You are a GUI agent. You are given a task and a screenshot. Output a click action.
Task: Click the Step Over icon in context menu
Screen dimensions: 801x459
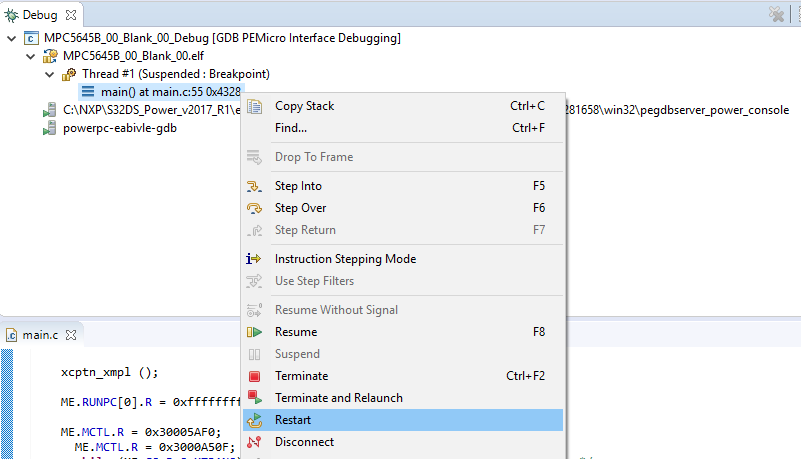coord(254,208)
